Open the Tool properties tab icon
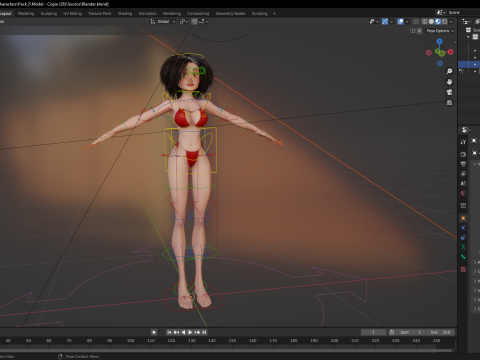 [x=463, y=142]
